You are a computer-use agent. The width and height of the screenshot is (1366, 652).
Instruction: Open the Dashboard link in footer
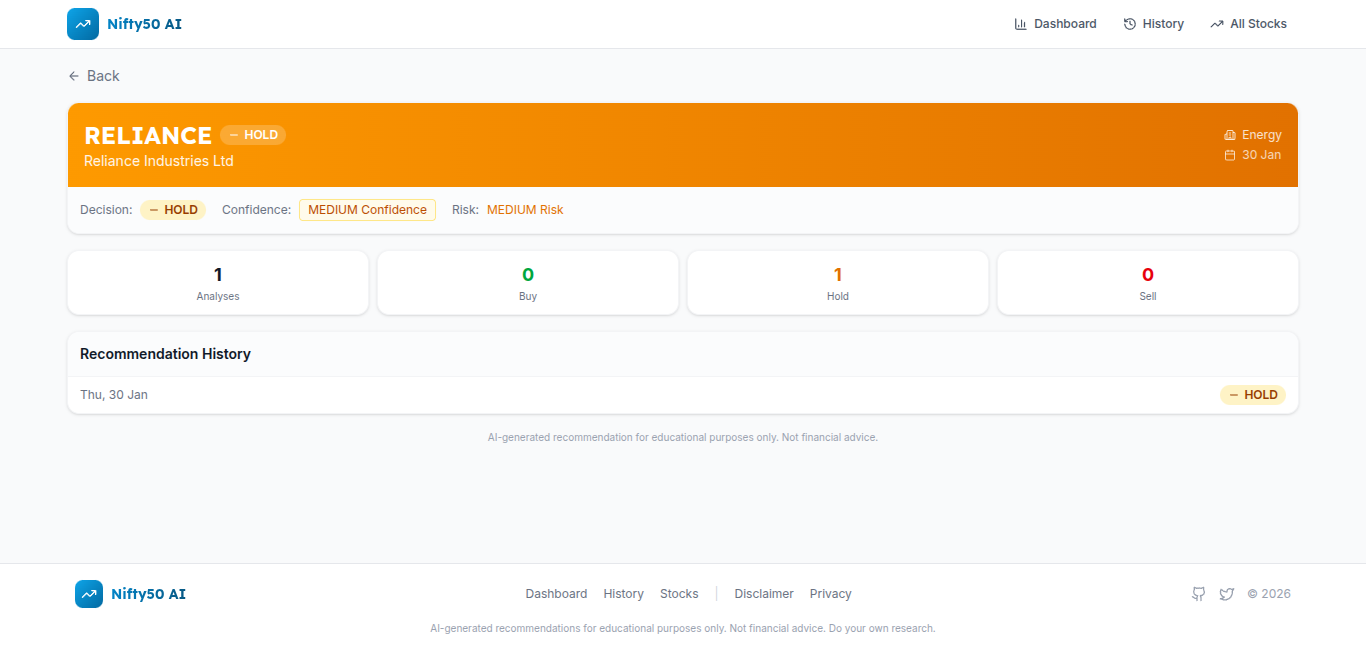tap(556, 594)
